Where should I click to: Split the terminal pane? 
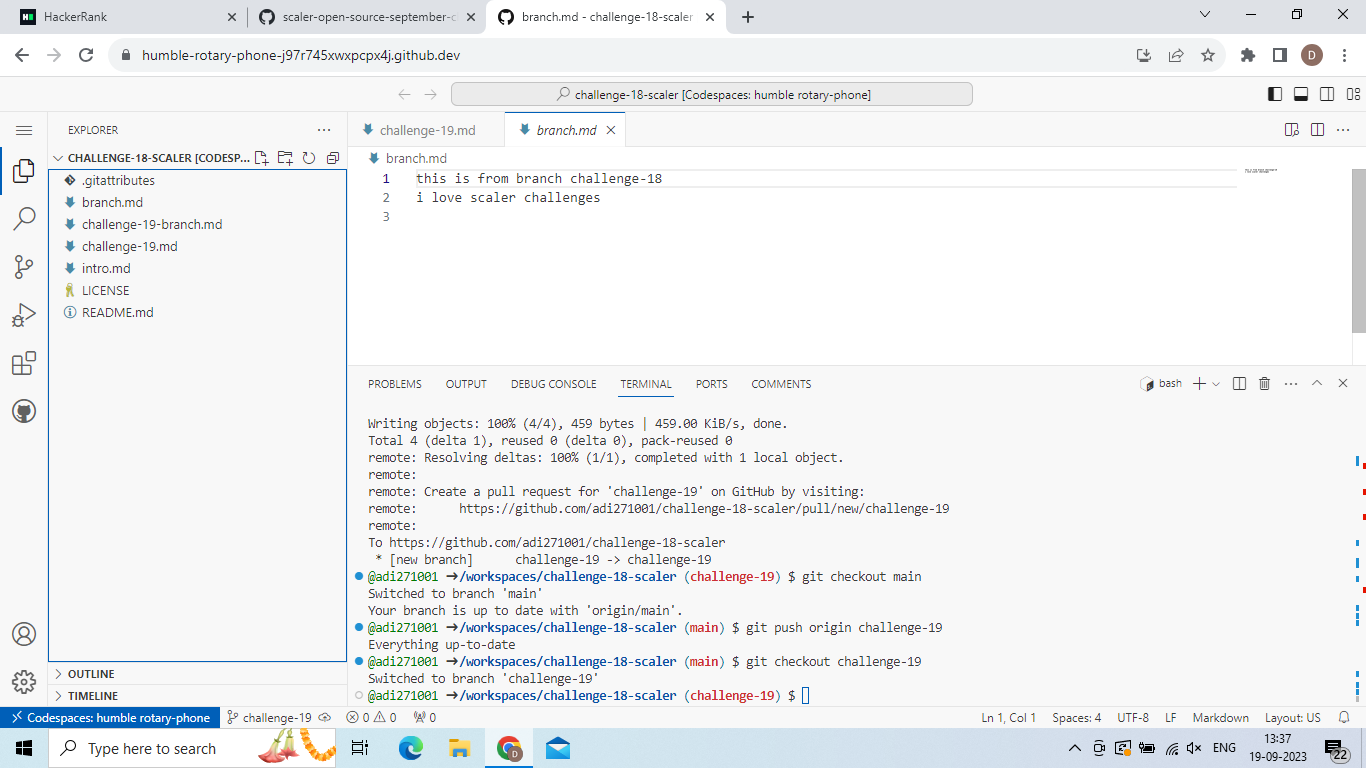click(x=1239, y=383)
